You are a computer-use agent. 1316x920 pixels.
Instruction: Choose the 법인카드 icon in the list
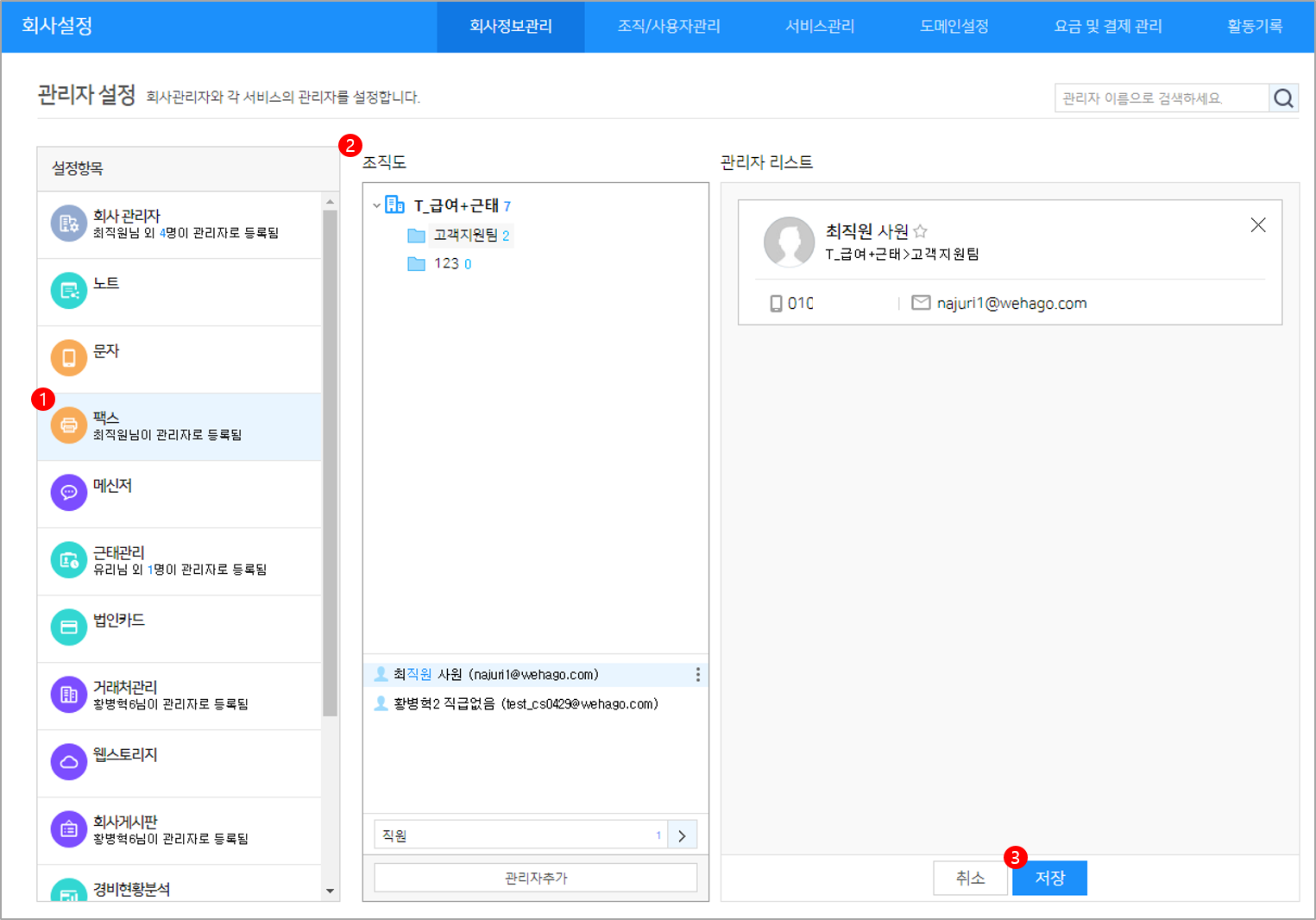[69, 627]
